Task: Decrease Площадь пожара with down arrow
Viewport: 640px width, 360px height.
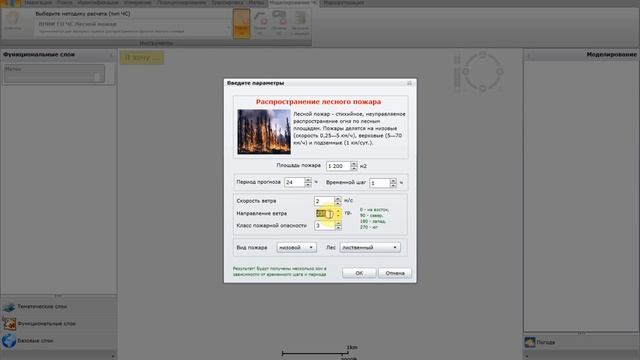Action: click(354, 168)
